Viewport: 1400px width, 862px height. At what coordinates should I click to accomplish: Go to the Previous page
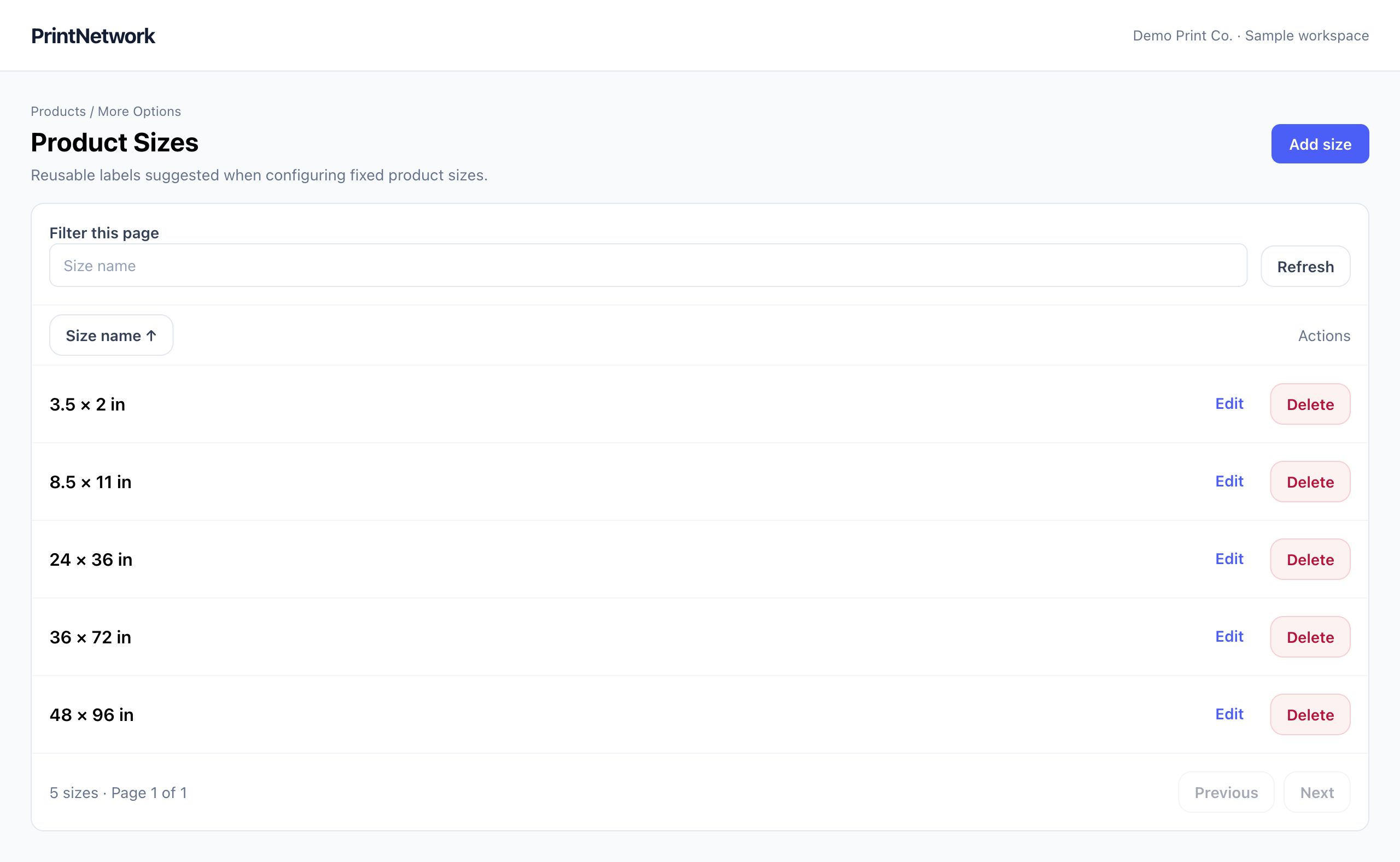(x=1226, y=792)
